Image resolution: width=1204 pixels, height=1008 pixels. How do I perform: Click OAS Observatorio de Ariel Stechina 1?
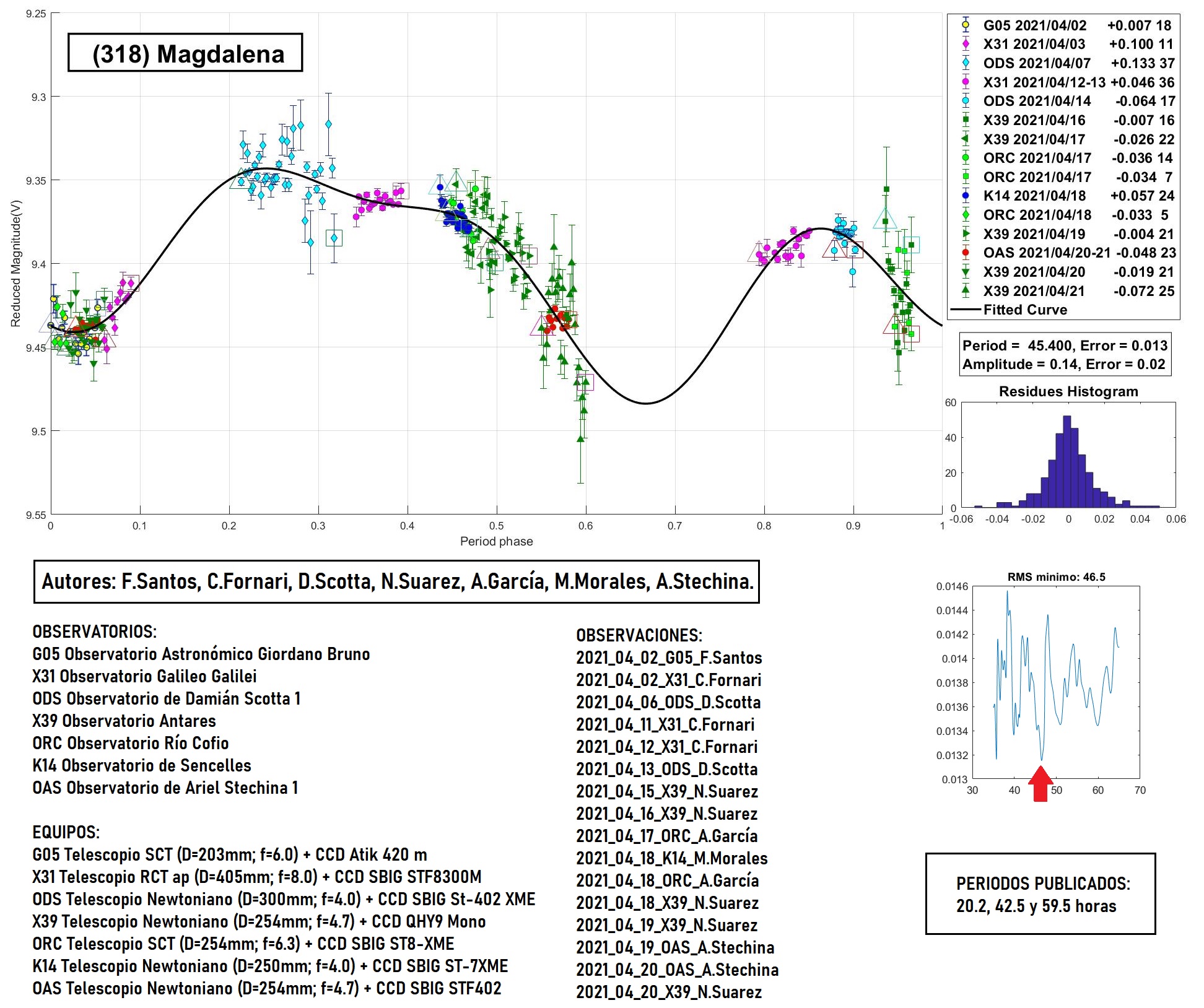point(165,788)
